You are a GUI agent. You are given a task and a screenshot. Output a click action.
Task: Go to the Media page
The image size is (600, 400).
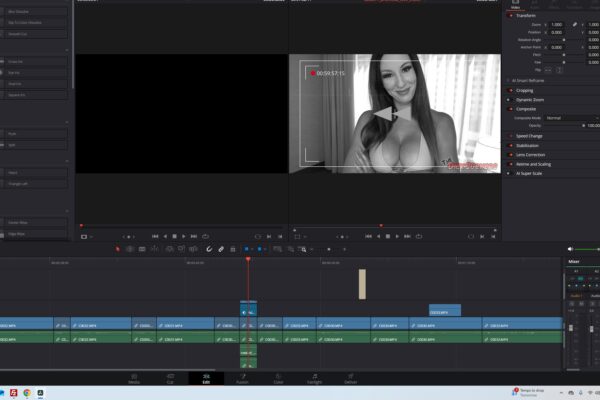(x=133, y=381)
